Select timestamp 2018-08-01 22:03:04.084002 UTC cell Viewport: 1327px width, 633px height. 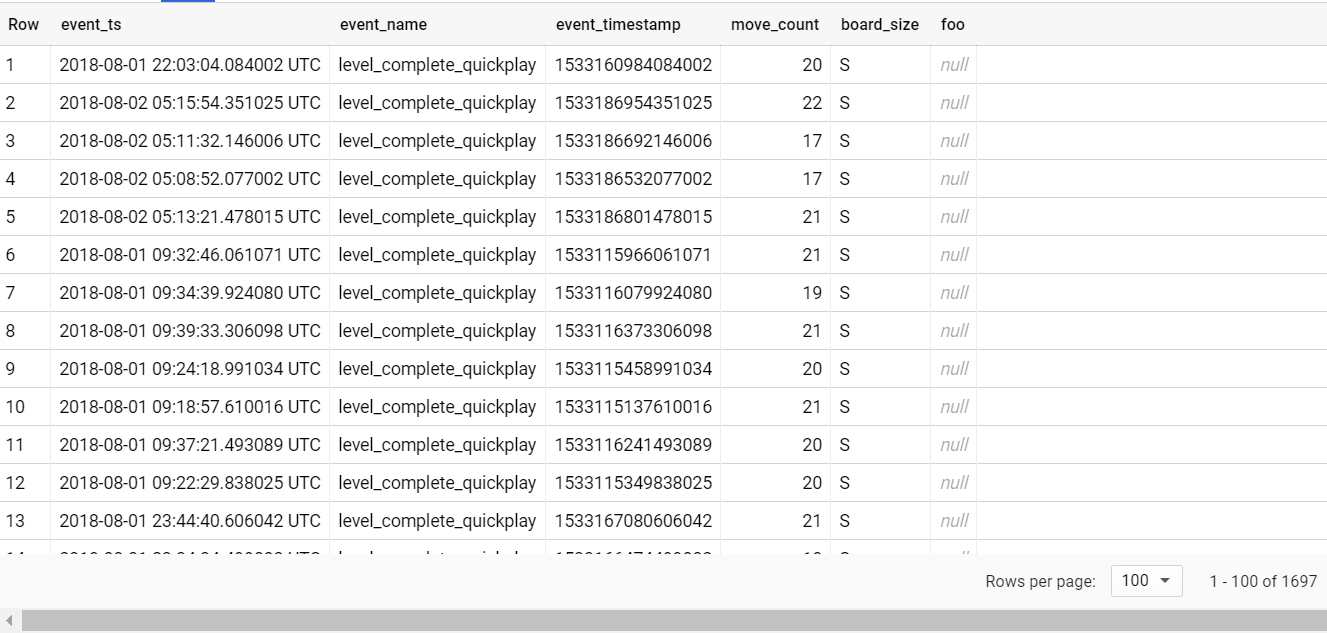point(190,65)
